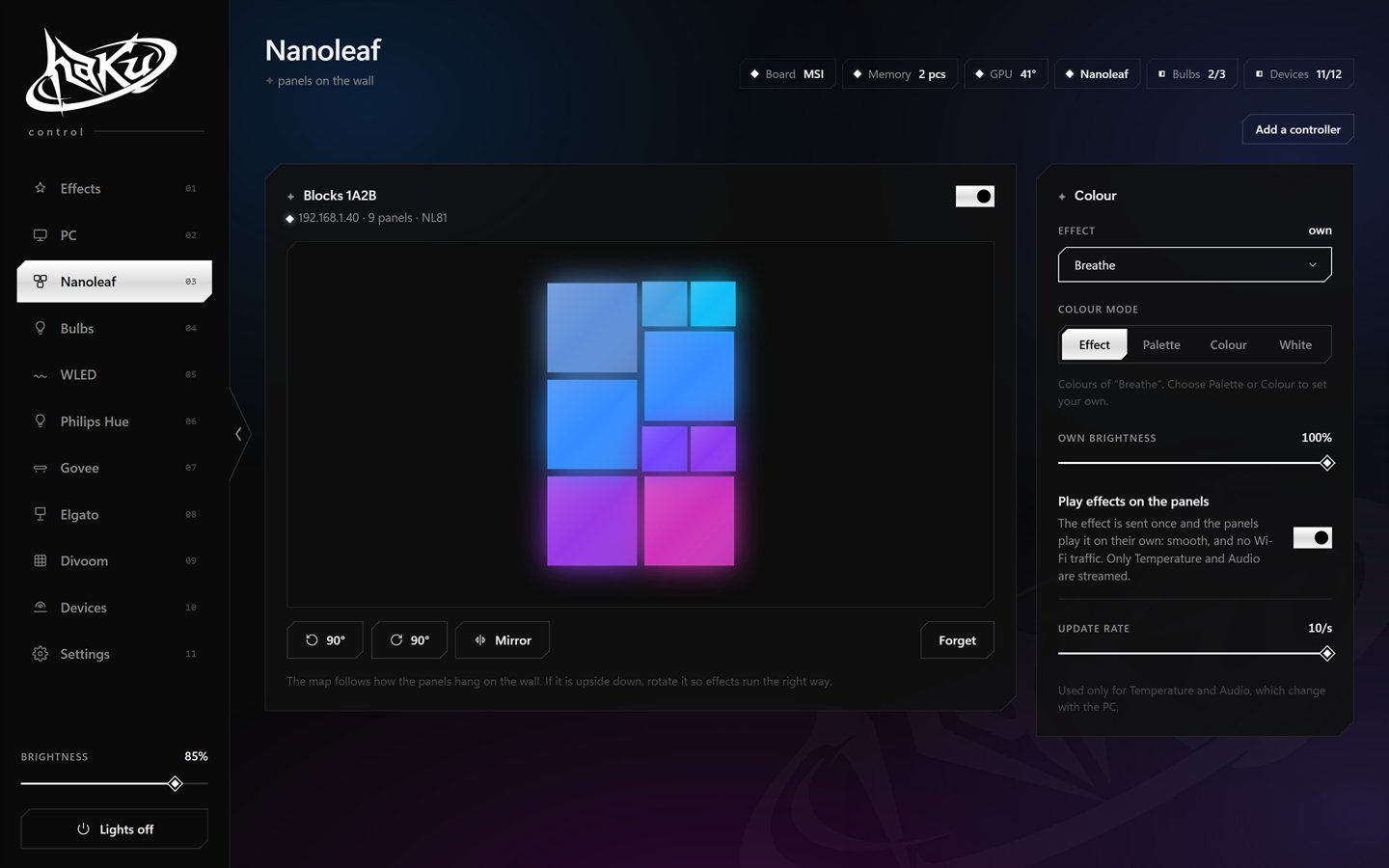Click the "192.168.1.40 · 9 panels · NL81" text
The height and width of the screenshot is (868, 1389).
coord(372,218)
